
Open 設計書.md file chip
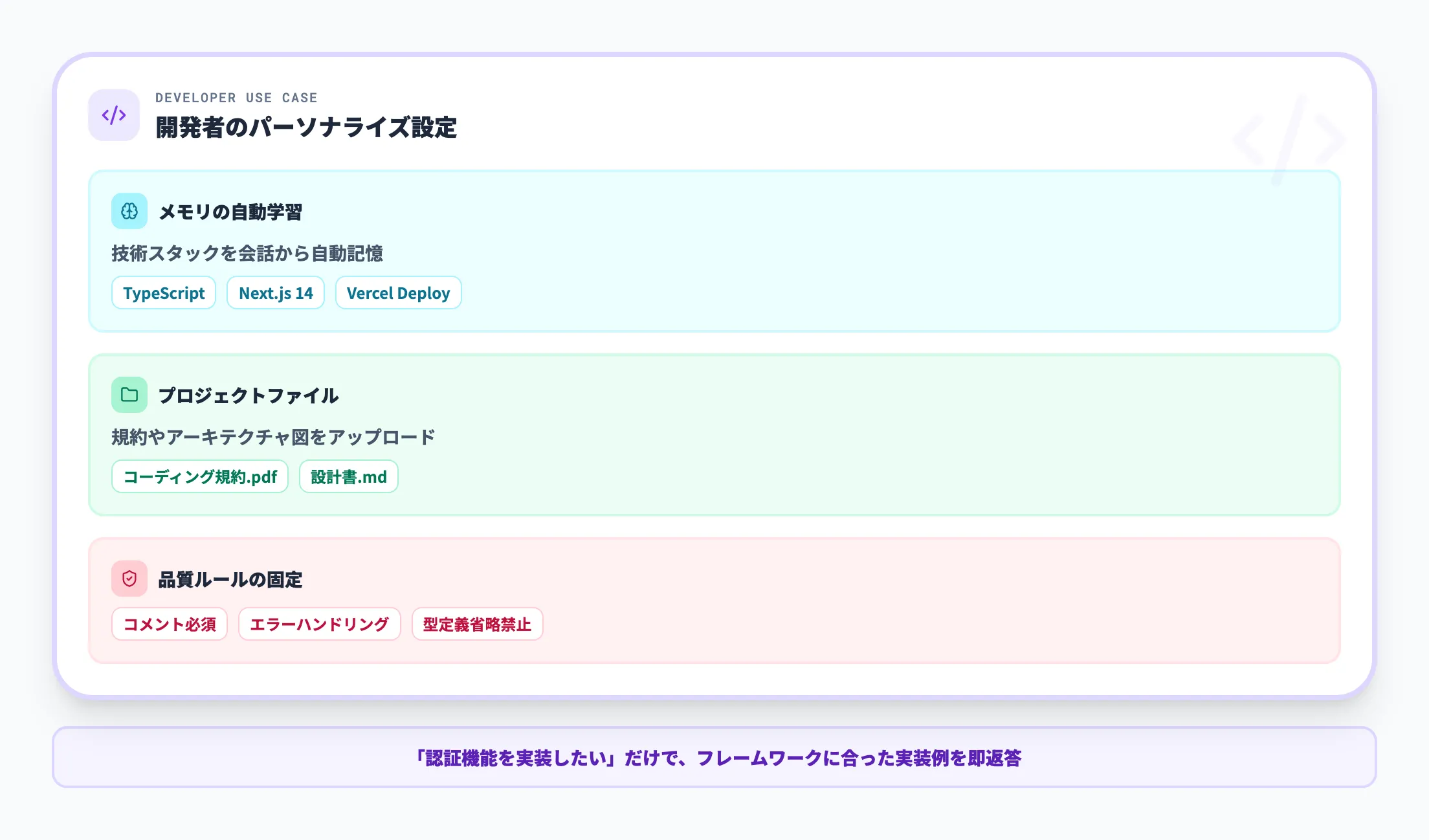(x=348, y=476)
